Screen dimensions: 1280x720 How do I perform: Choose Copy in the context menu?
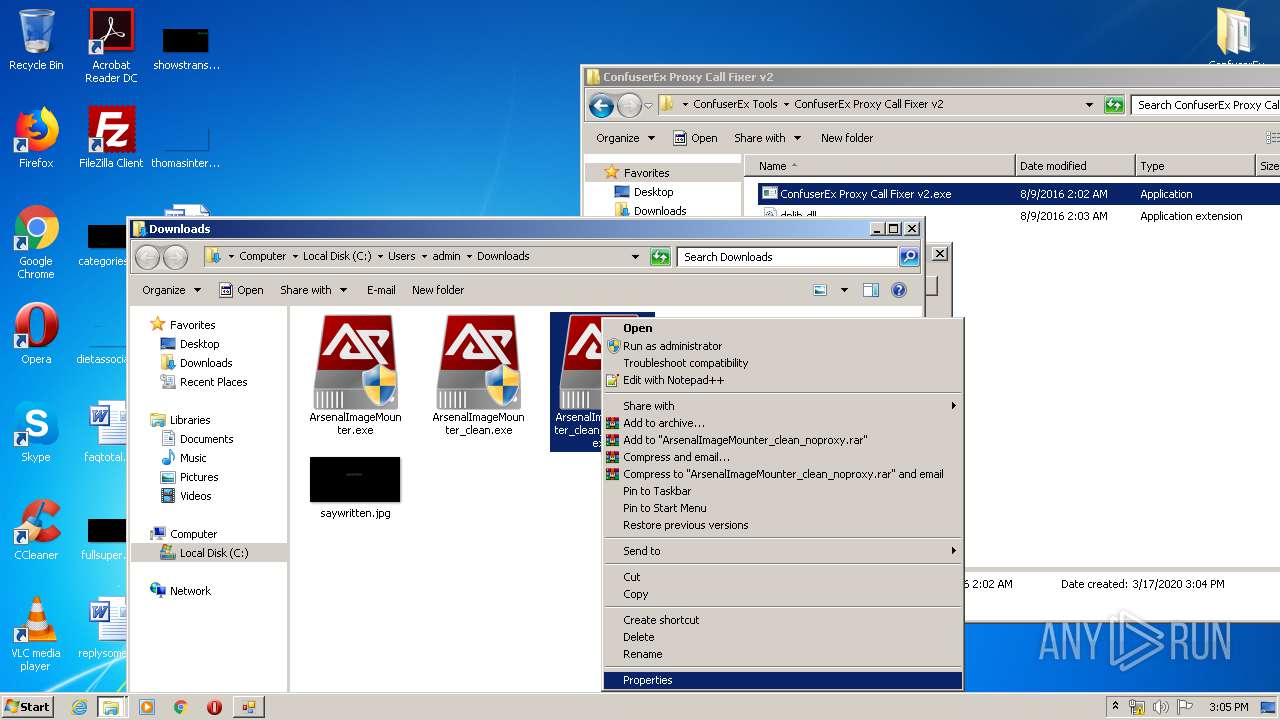[x=783, y=594]
